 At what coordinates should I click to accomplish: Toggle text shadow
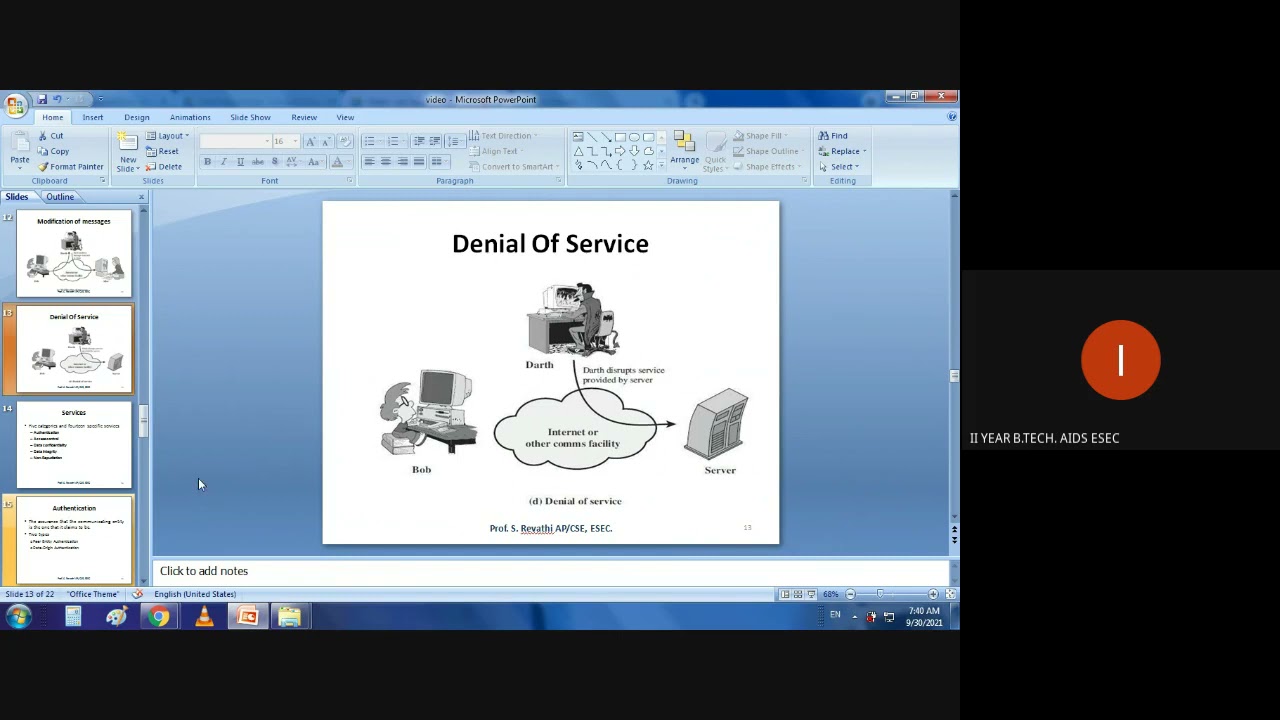coord(274,162)
